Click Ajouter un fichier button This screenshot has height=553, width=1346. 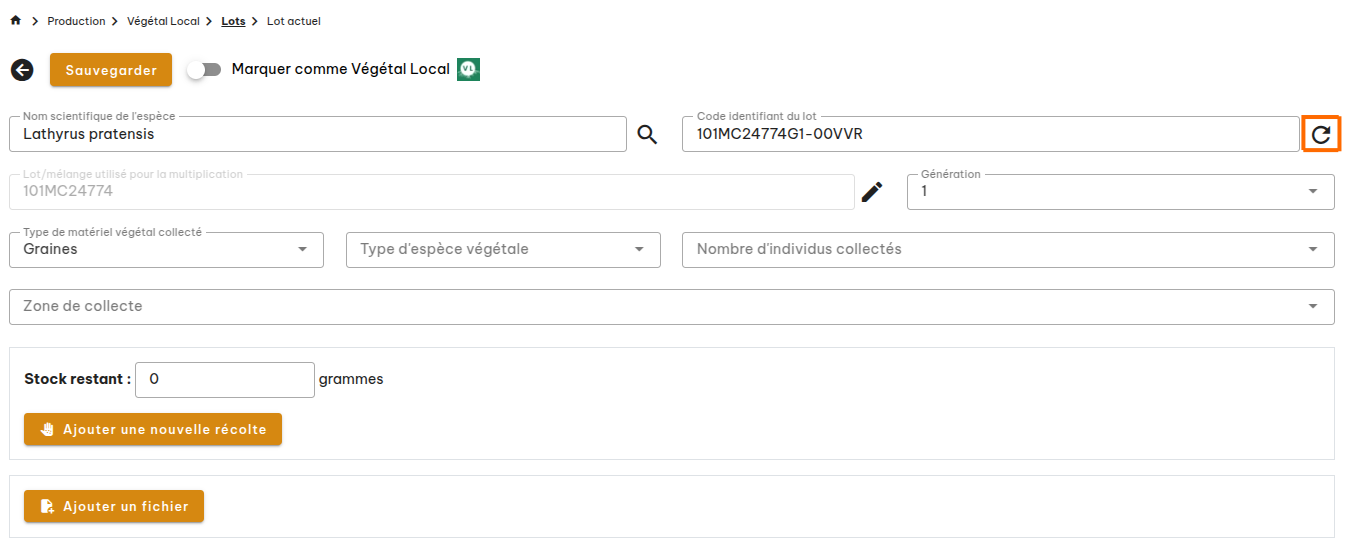coord(114,507)
